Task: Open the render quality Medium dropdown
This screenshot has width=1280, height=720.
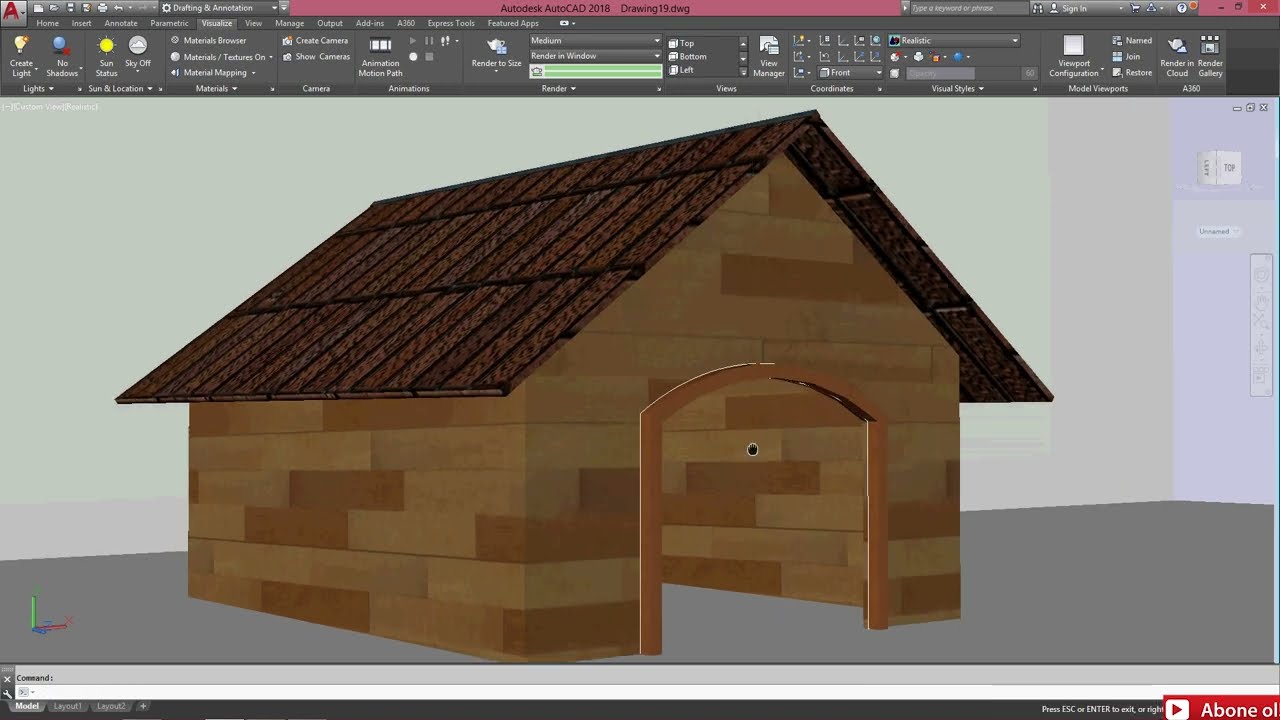Action: (595, 41)
